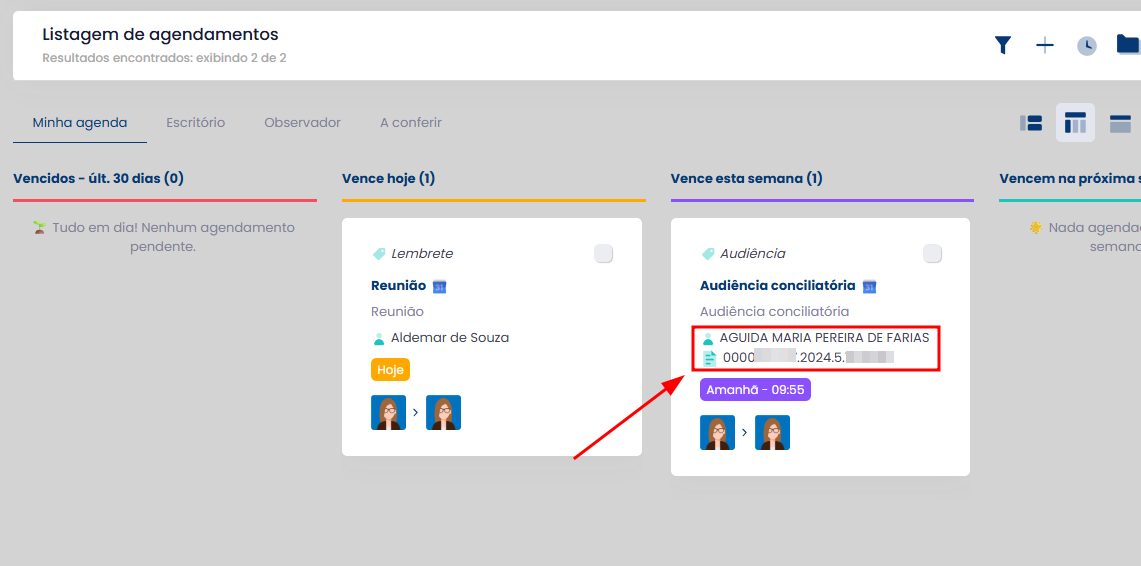1141x566 pixels.
Task: Switch to the list layout view icon
Action: click(x=1031, y=123)
